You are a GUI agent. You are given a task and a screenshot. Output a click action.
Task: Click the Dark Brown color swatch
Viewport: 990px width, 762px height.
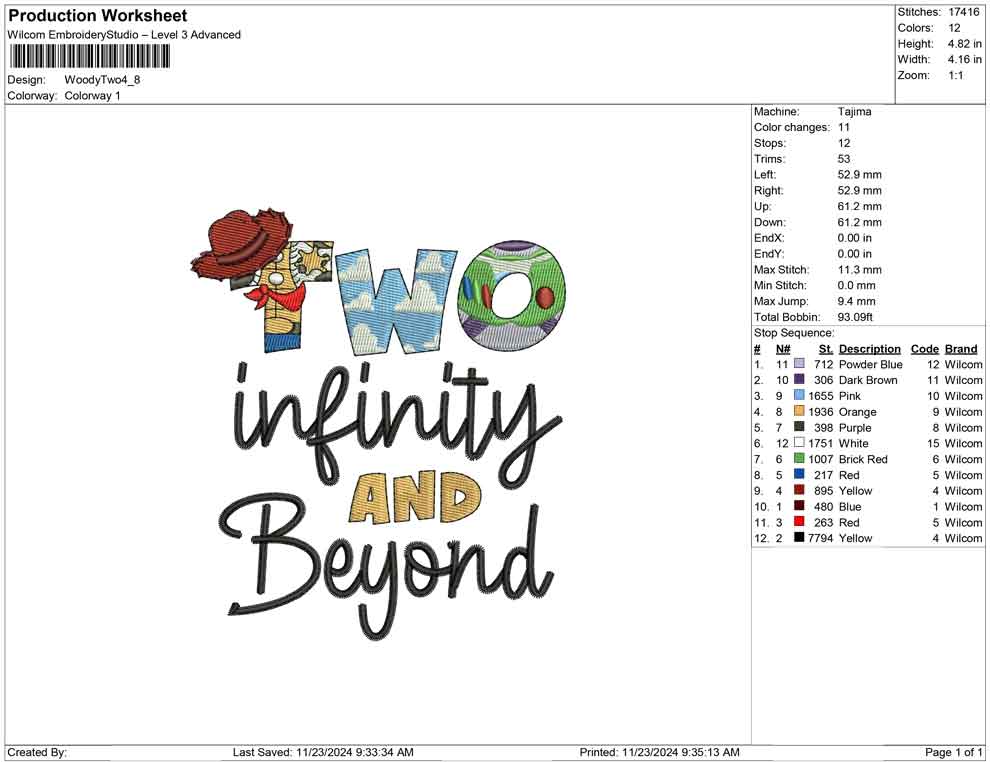(x=799, y=379)
